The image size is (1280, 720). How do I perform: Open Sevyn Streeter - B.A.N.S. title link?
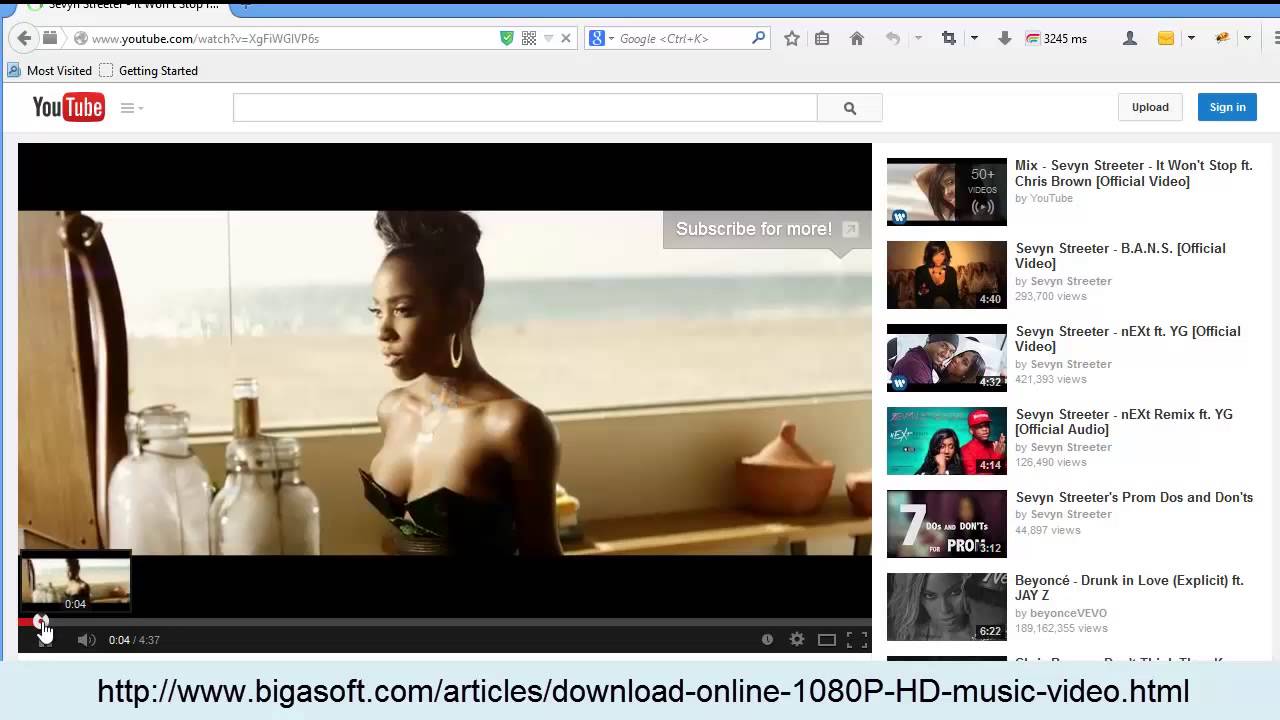pyautogui.click(x=1120, y=256)
